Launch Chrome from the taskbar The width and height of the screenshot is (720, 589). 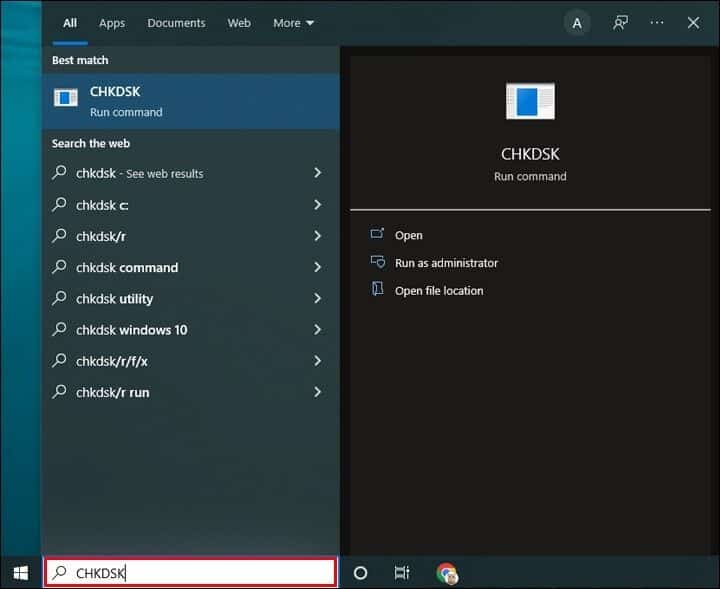(447, 573)
